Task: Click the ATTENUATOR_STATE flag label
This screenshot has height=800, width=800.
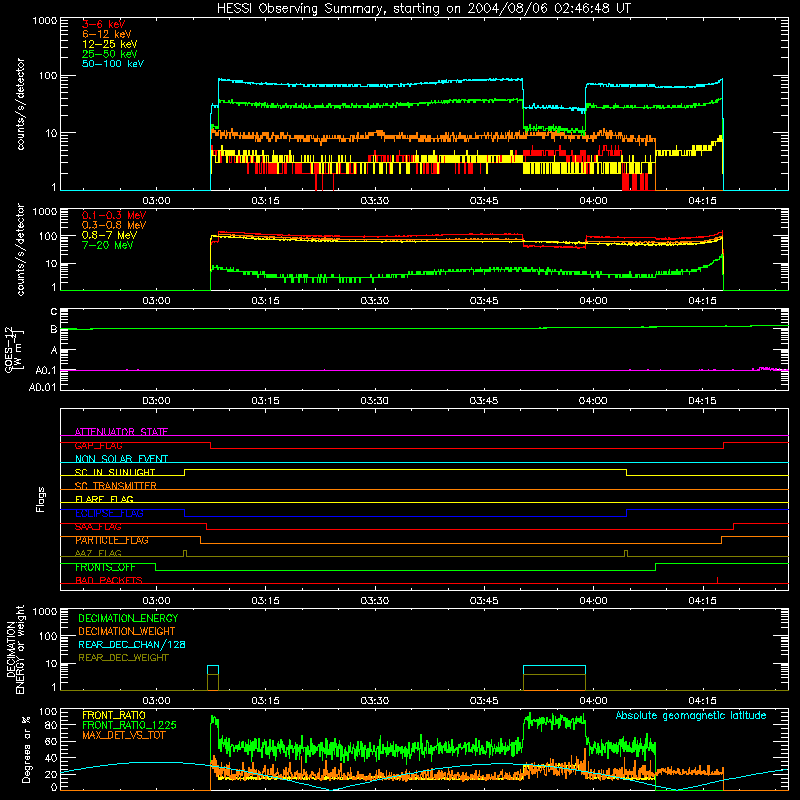Action: [121, 432]
